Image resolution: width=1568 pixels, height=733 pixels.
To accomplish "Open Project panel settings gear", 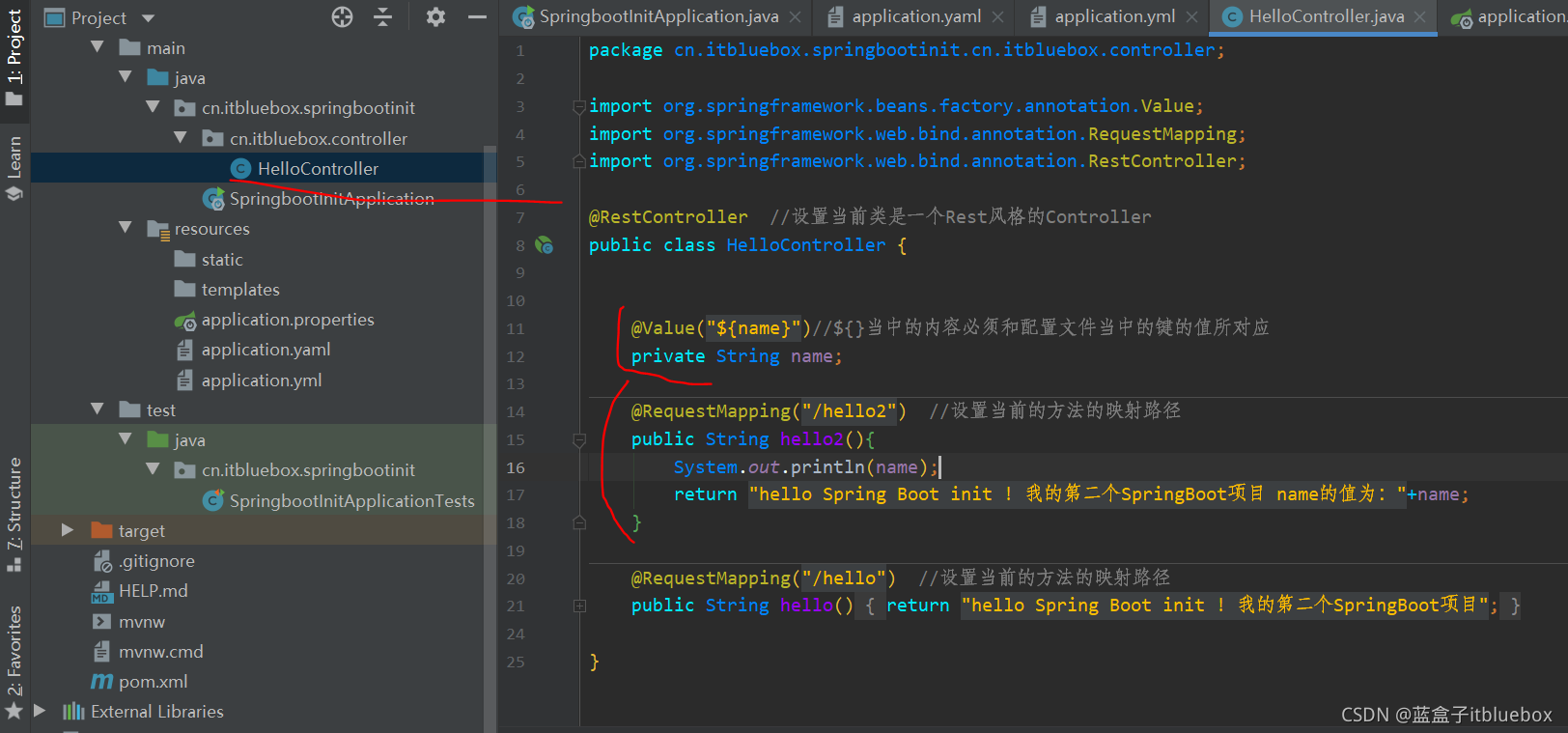I will pos(435,16).
